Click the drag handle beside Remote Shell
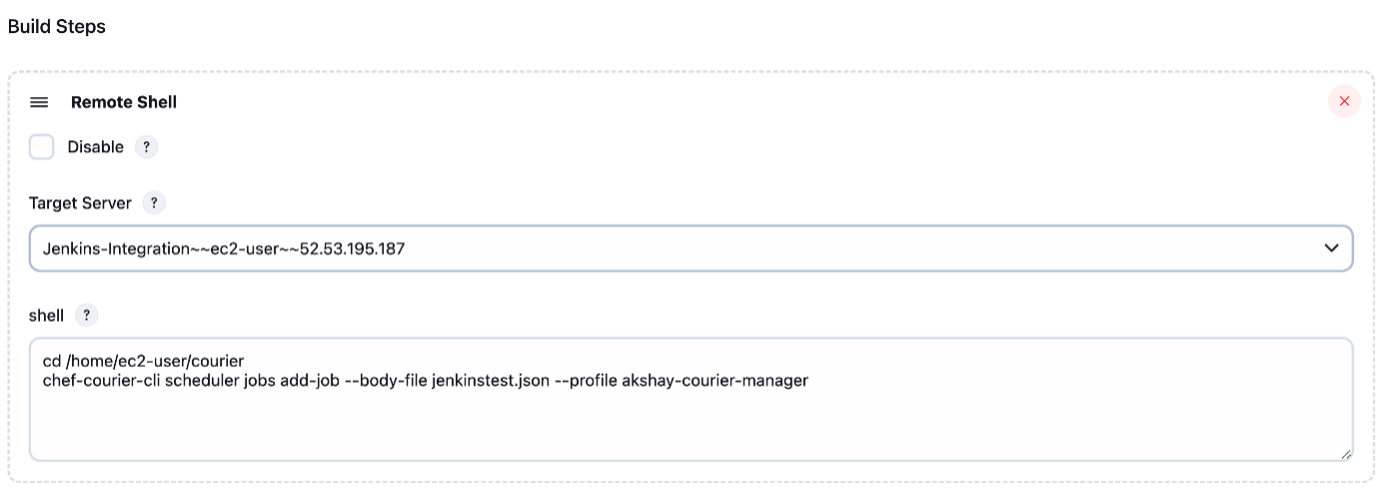Image resolution: width=1381 pixels, height=491 pixels. click(x=39, y=102)
